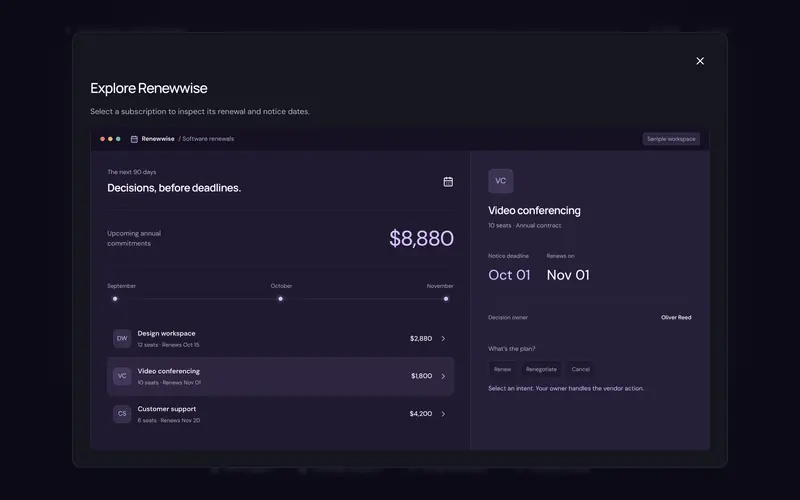Click the $4,200 amount
The width and height of the screenshot is (800, 500).
point(421,414)
